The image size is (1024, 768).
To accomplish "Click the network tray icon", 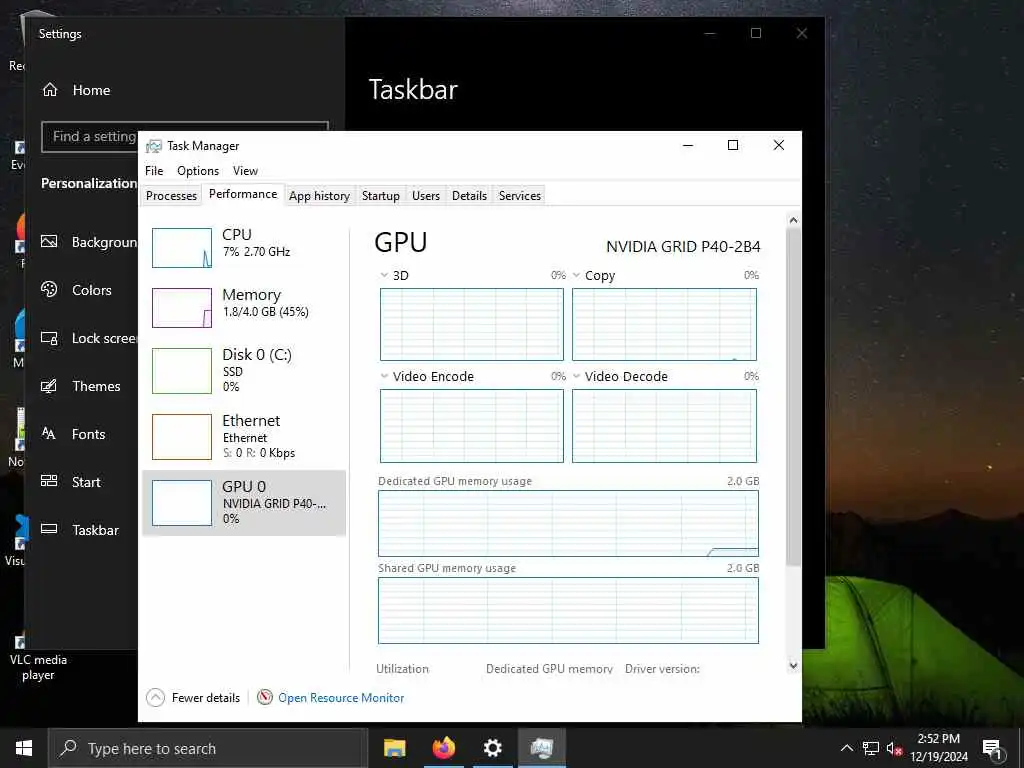I will click(871, 748).
